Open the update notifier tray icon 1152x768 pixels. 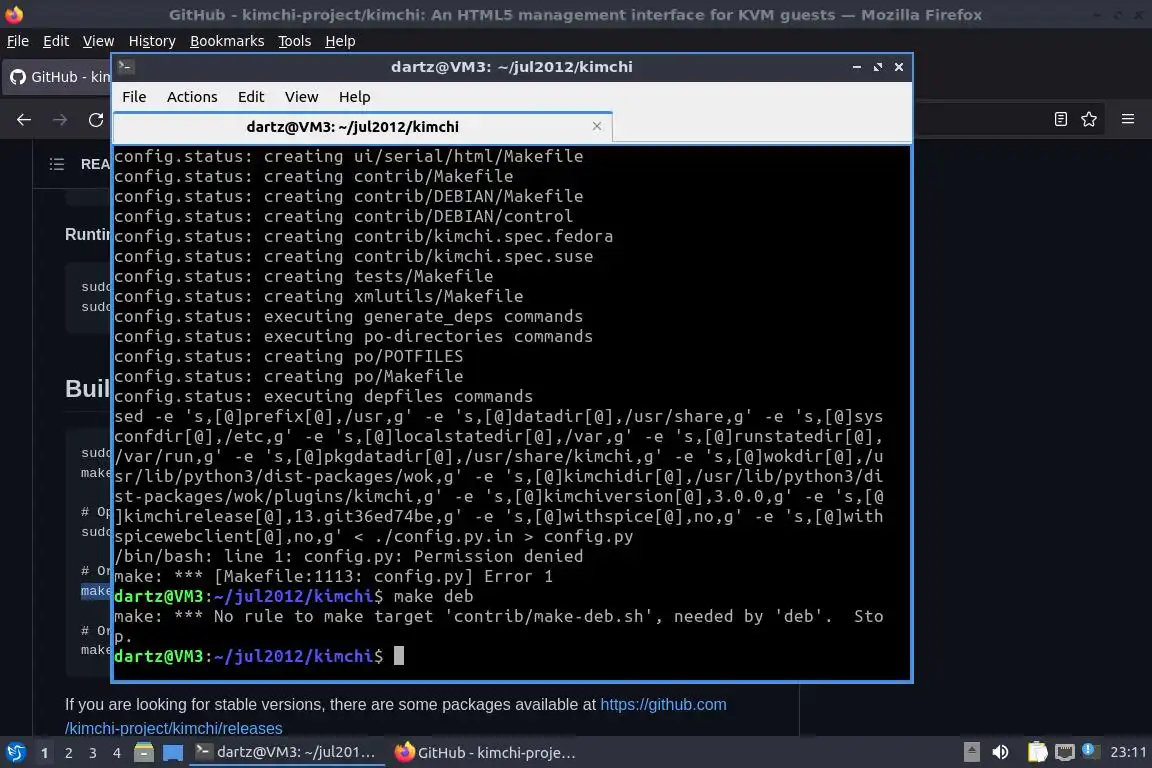click(x=1091, y=750)
